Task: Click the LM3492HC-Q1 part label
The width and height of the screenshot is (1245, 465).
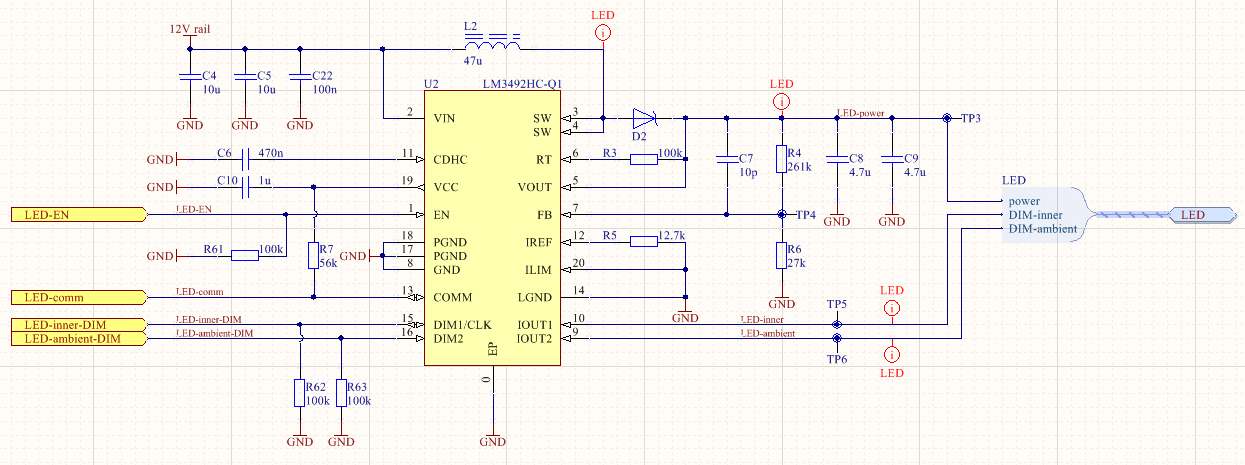Action: coord(525,84)
